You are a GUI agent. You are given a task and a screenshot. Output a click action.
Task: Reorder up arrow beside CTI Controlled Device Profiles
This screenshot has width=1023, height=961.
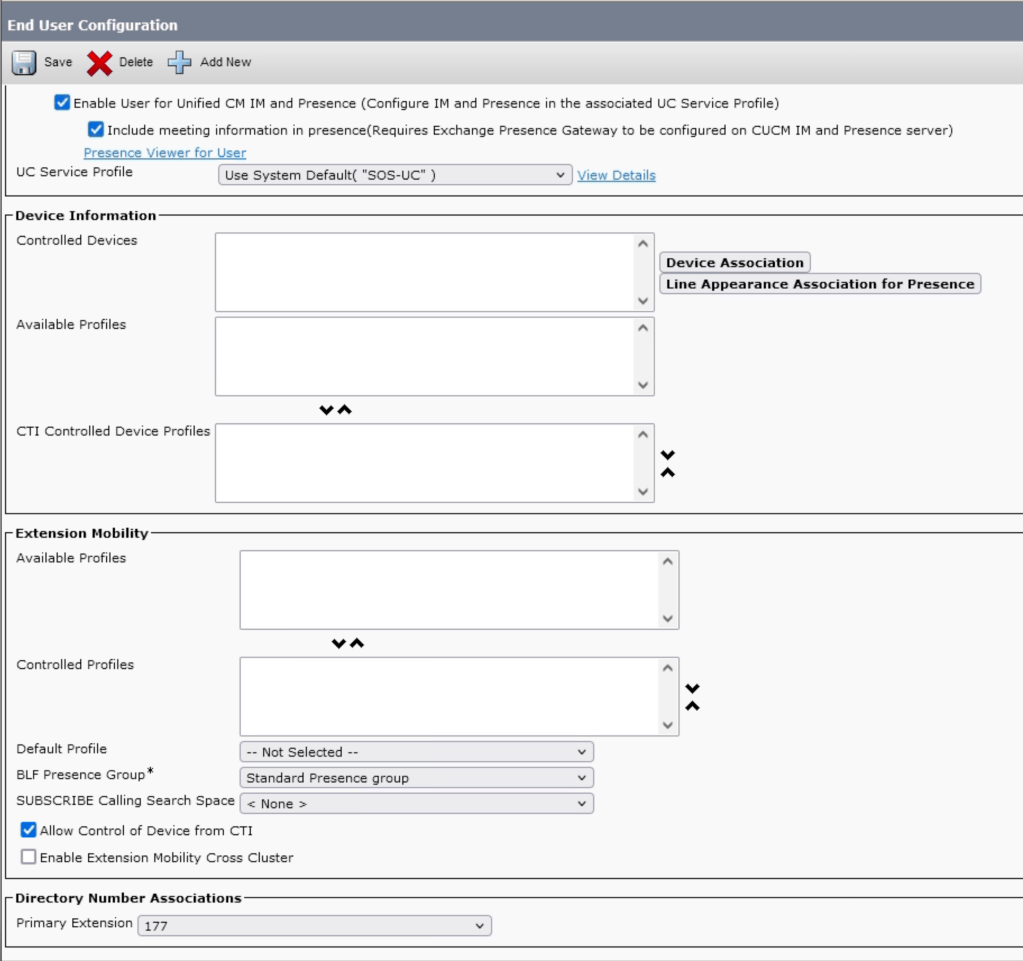(668, 472)
